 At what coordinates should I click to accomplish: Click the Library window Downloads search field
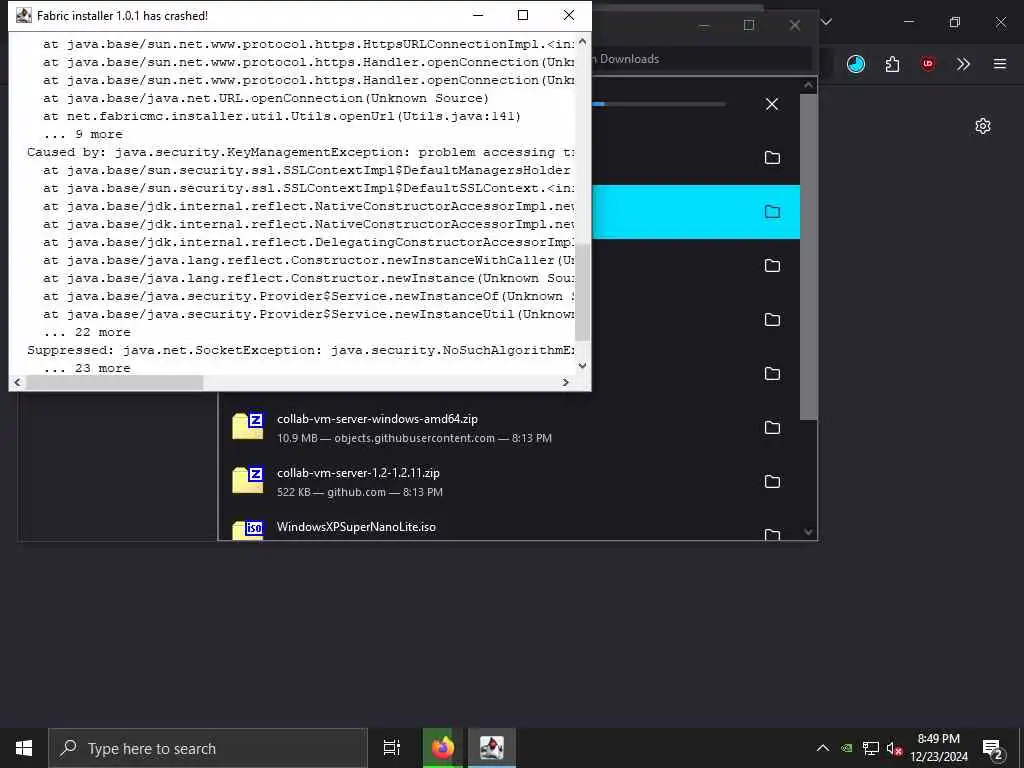701,59
